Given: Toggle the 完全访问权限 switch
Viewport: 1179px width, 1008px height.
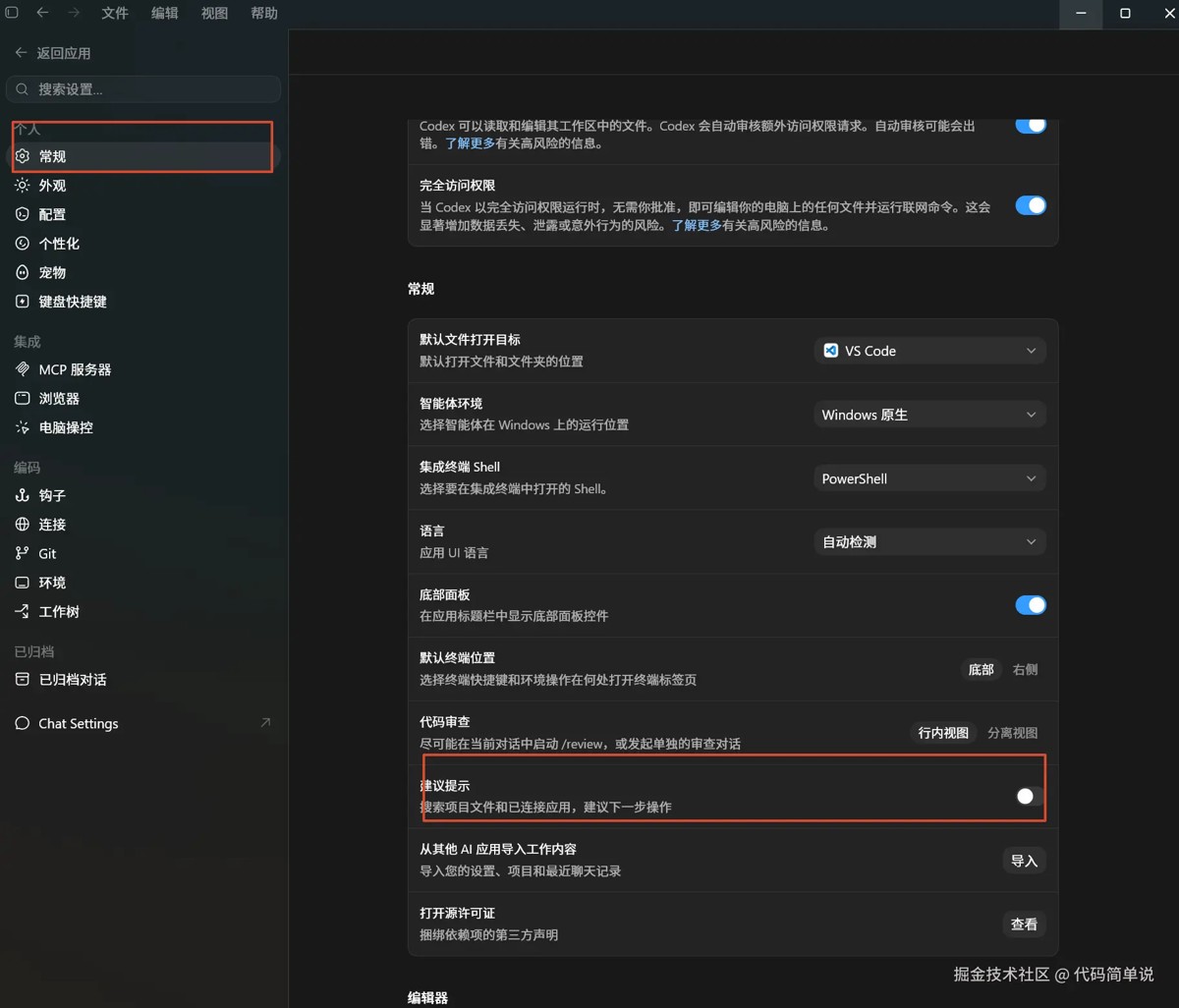Looking at the screenshot, I should (1031, 205).
